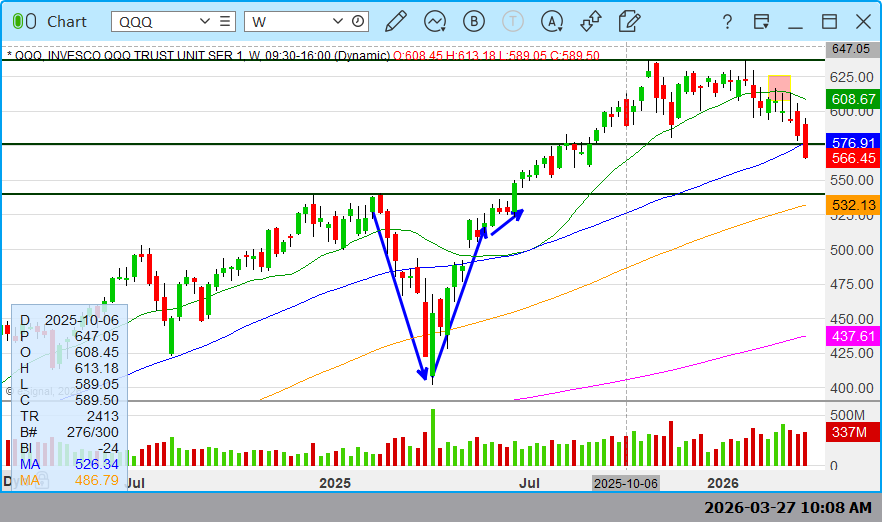Click the 500.00 price axis label
The width and height of the screenshot is (882, 522).
point(852,250)
